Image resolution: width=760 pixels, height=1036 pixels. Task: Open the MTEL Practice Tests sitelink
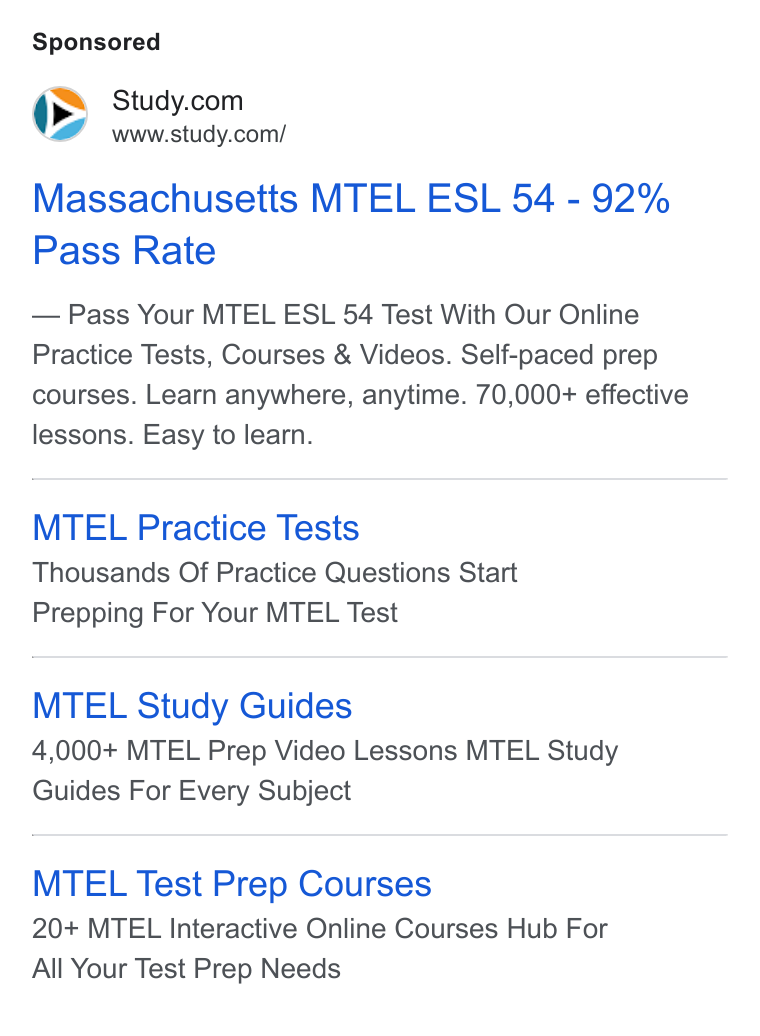(196, 527)
